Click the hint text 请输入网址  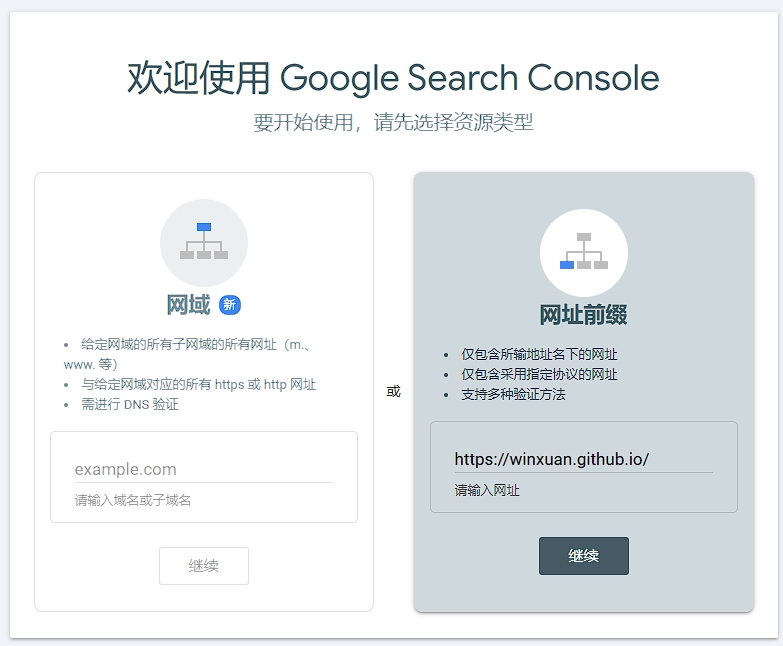[x=487, y=490]
